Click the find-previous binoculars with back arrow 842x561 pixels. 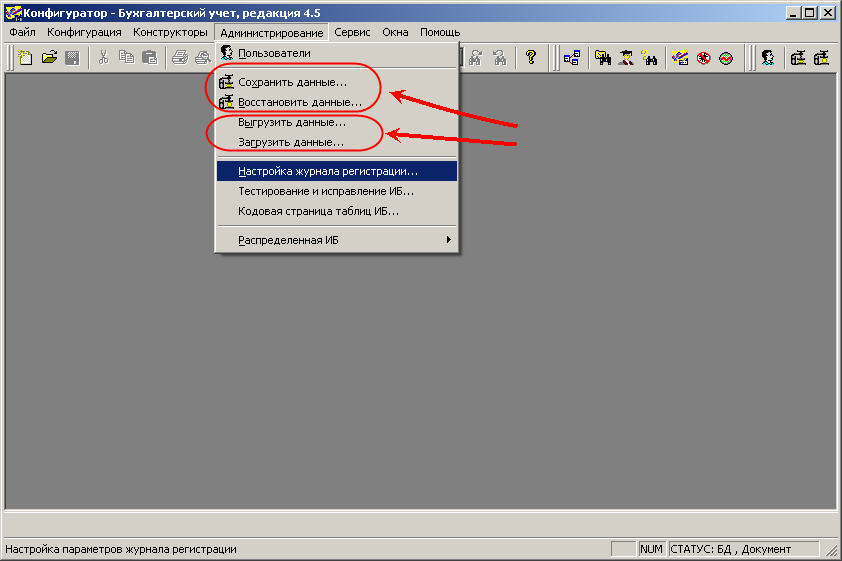(x=499, y=57)
